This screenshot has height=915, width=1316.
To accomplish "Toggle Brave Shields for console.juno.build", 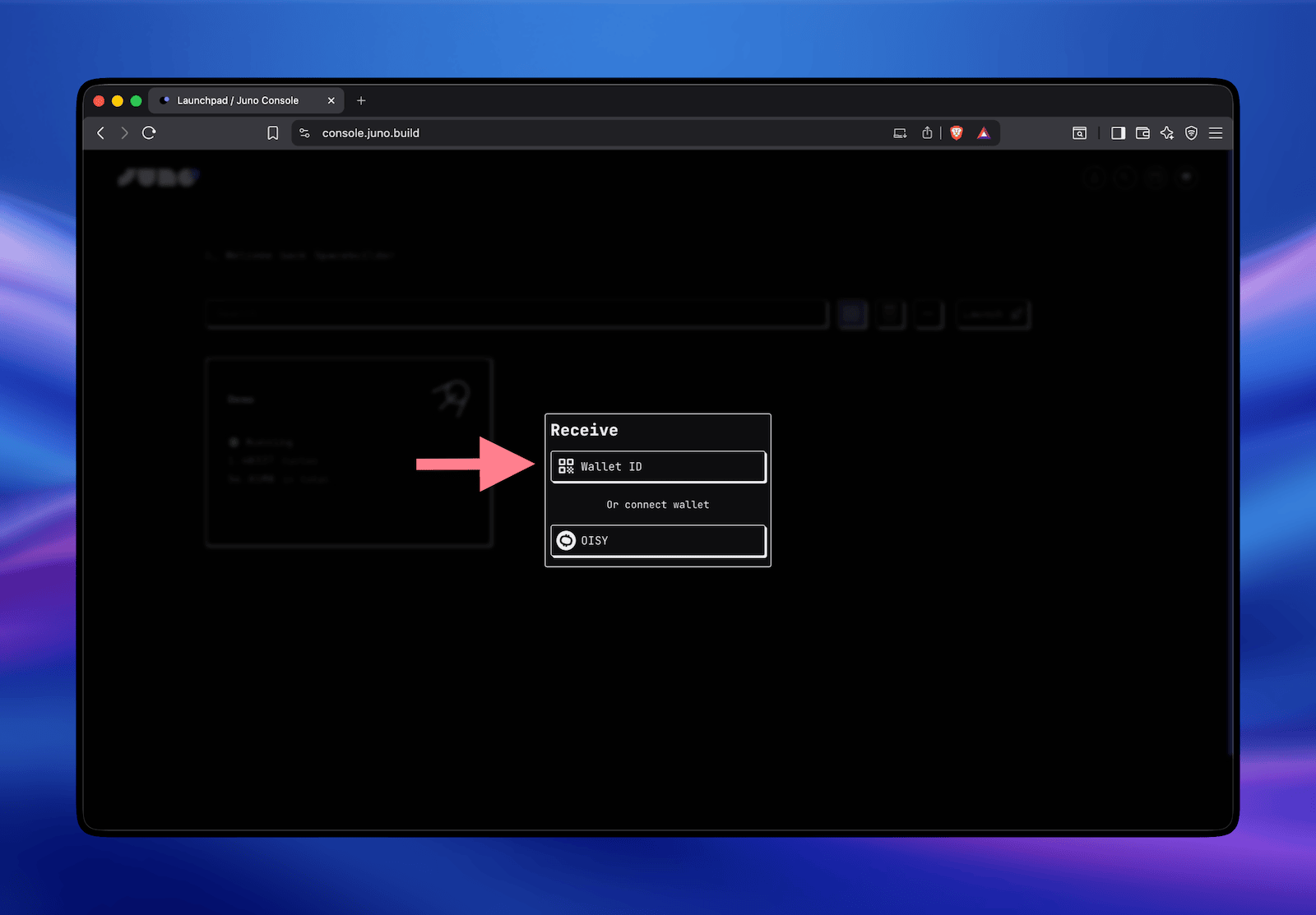I will (956, 132).
